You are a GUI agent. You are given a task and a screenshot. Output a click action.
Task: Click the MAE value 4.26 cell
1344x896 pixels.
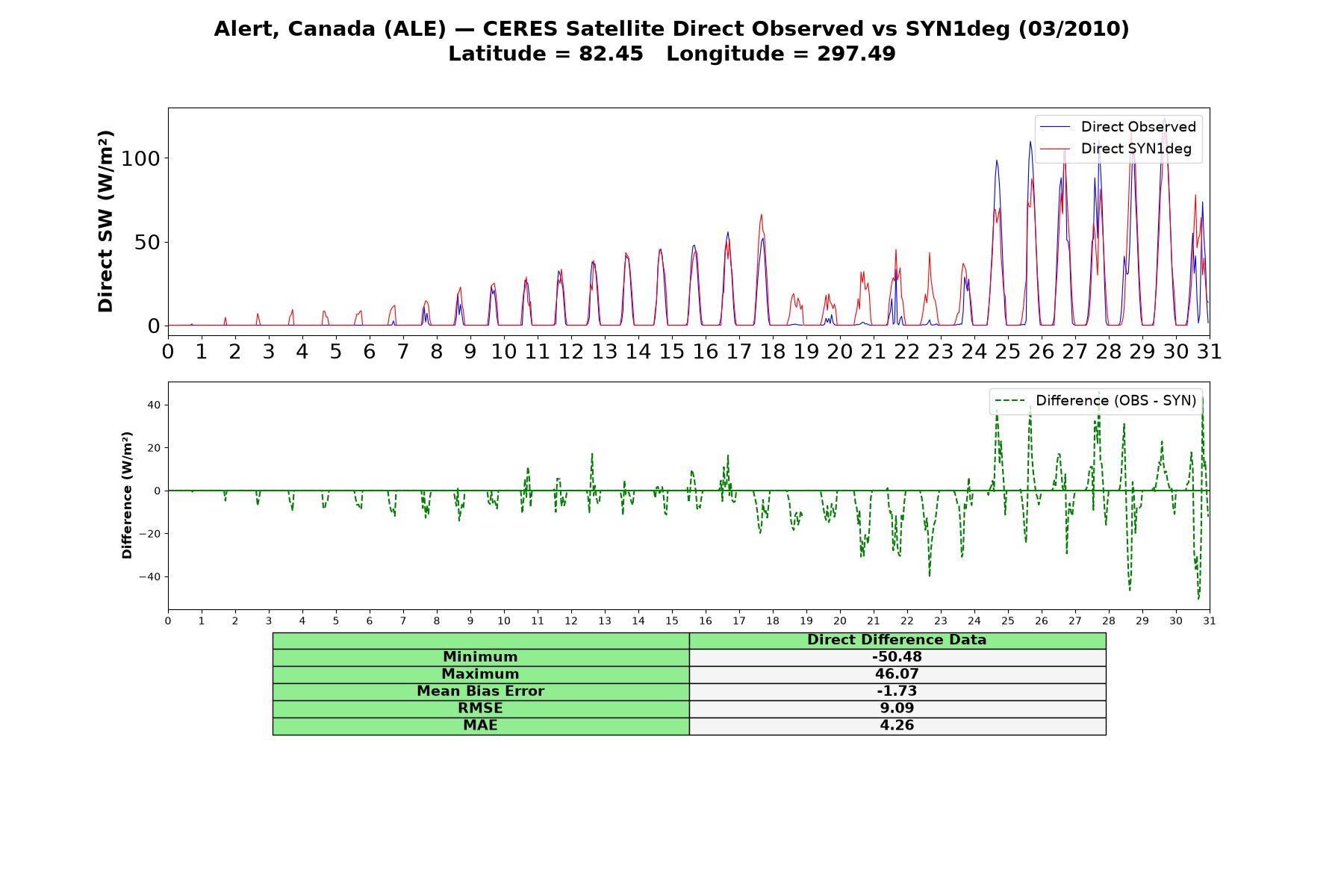(x=897, y=726)
